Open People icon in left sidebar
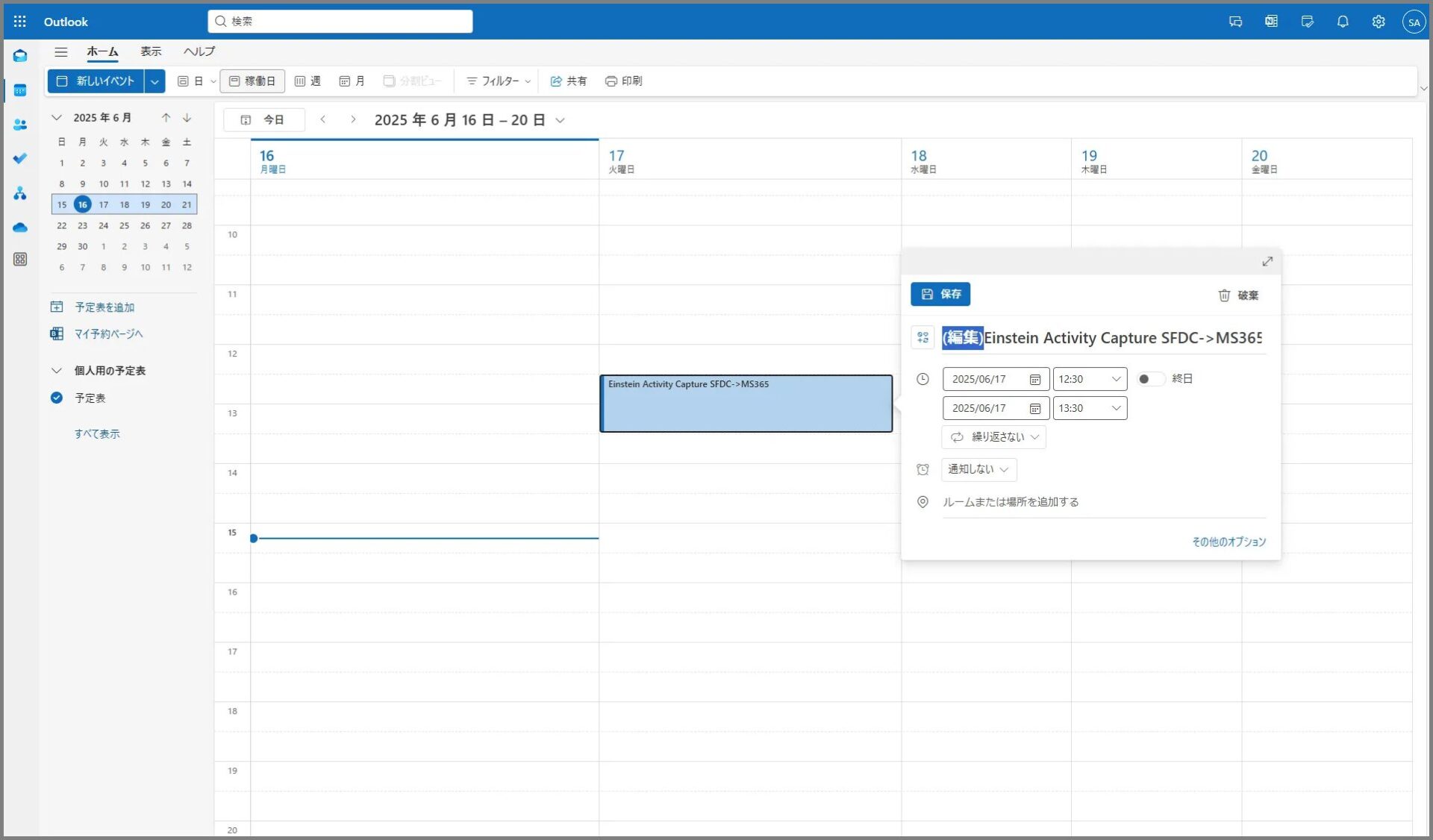The height and width of the screenshot is (840, 1433). point(20,125)
